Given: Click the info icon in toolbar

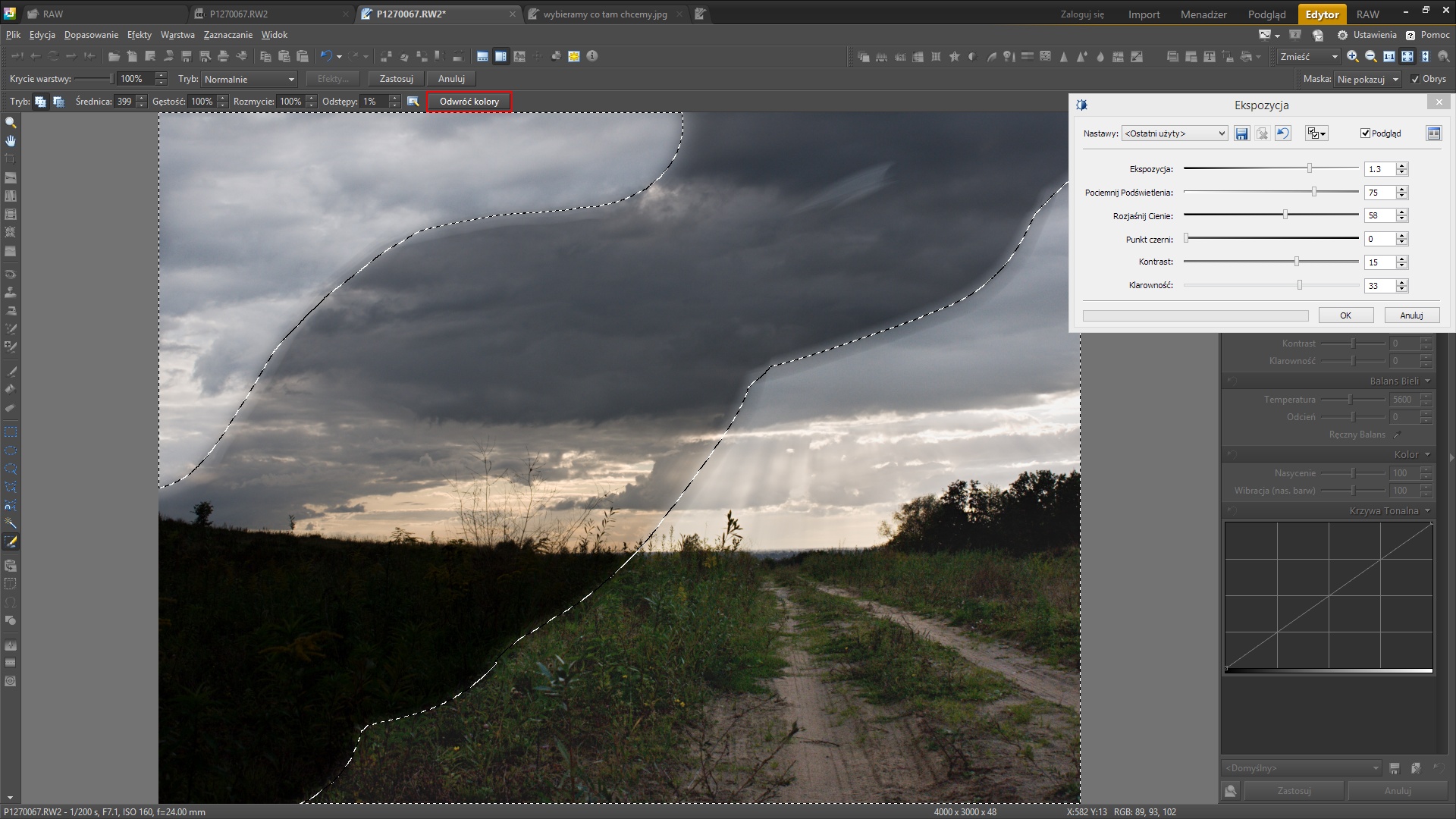Looking at the screenshot, I should pyautogui.click(x=592, y=56).
